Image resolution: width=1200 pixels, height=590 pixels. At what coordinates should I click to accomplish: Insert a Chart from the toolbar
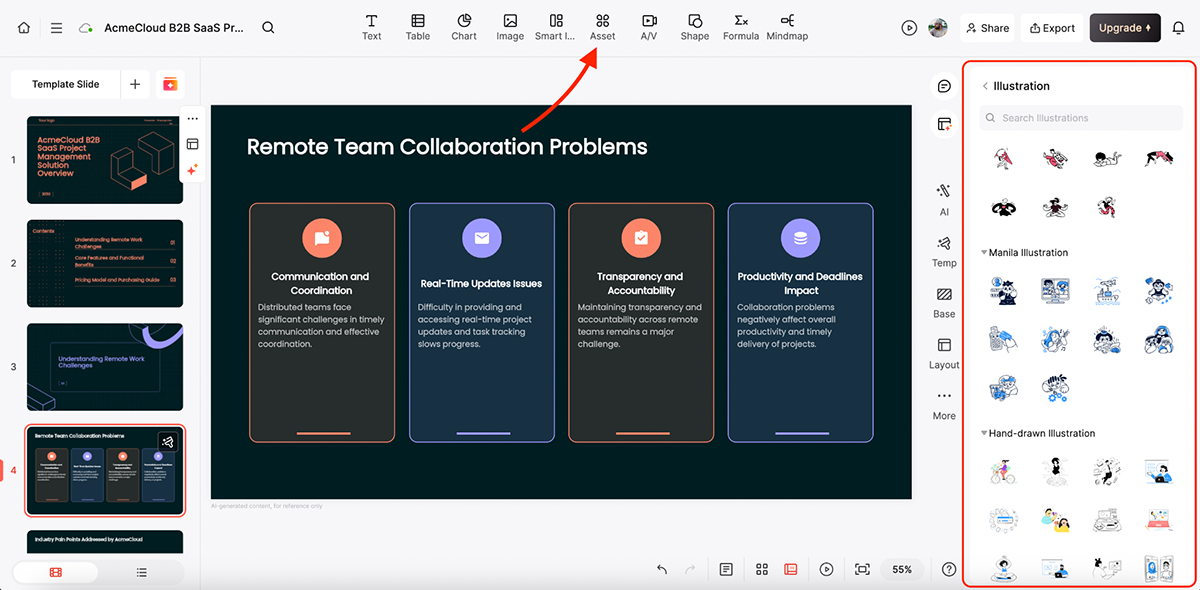coord(464,27)
